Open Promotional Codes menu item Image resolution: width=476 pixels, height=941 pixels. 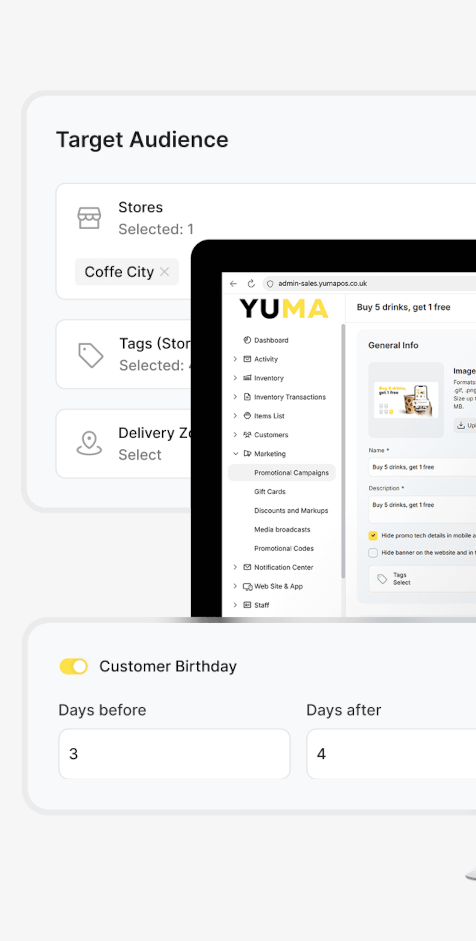point(284,549)
